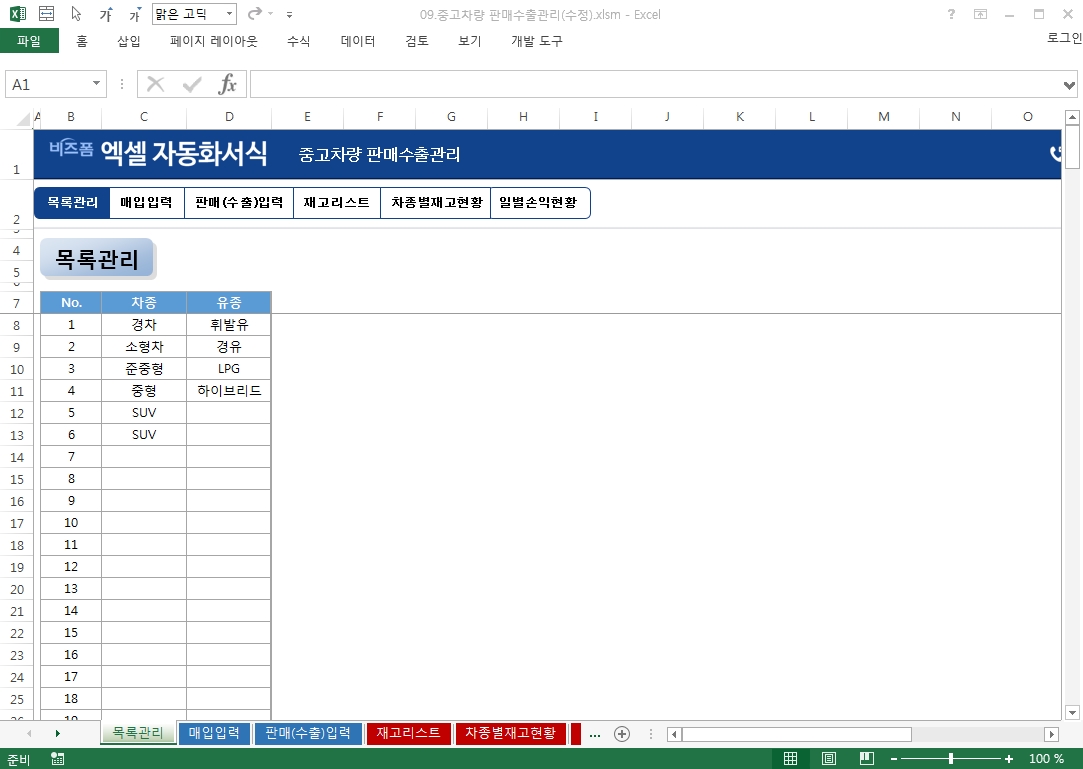Open the 수식 ribbon tab
The width and height of the screenshot is (1083, 769).
(x=298, y=41)
